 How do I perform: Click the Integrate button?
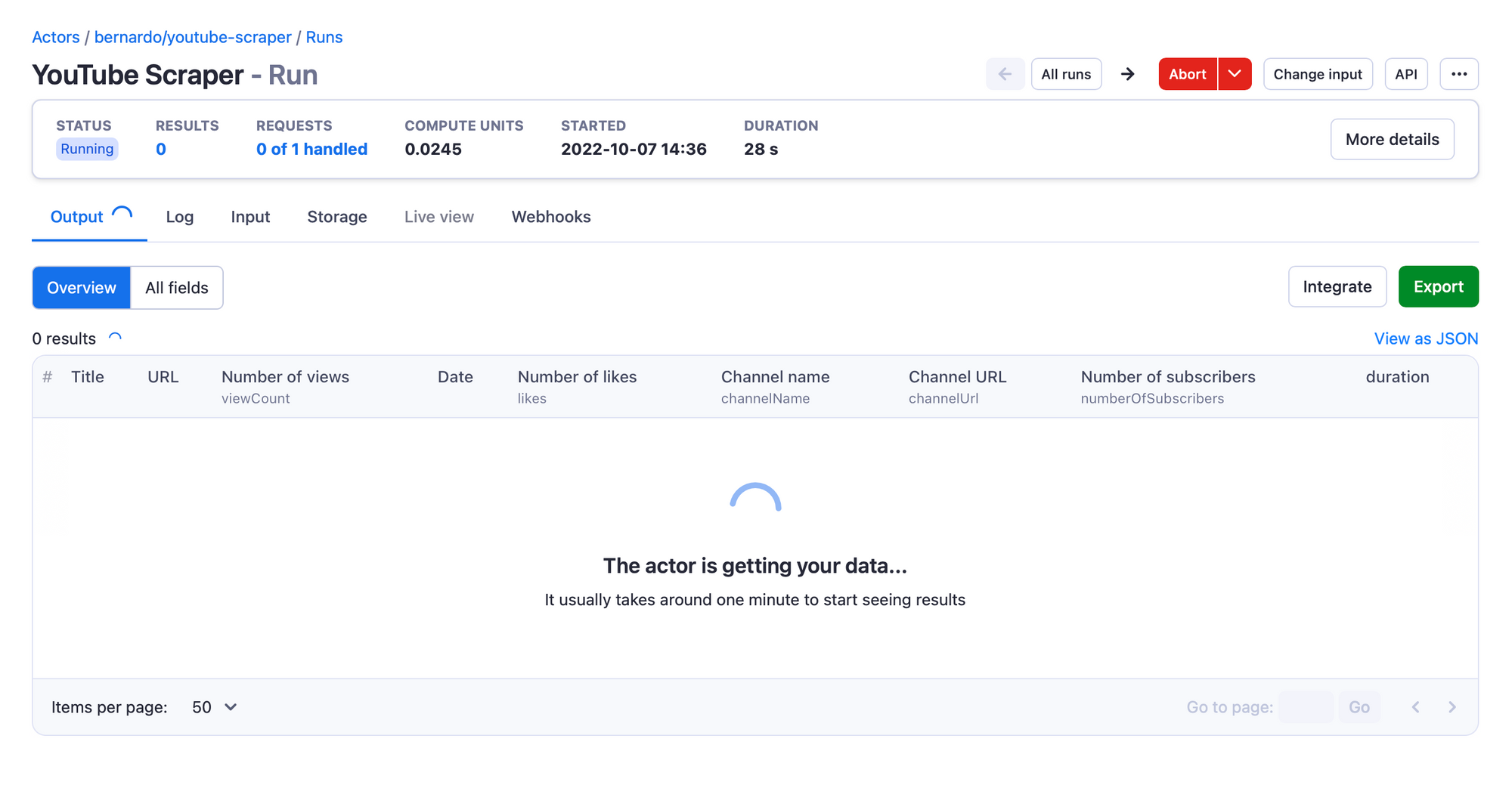[x=1337, y=286]
